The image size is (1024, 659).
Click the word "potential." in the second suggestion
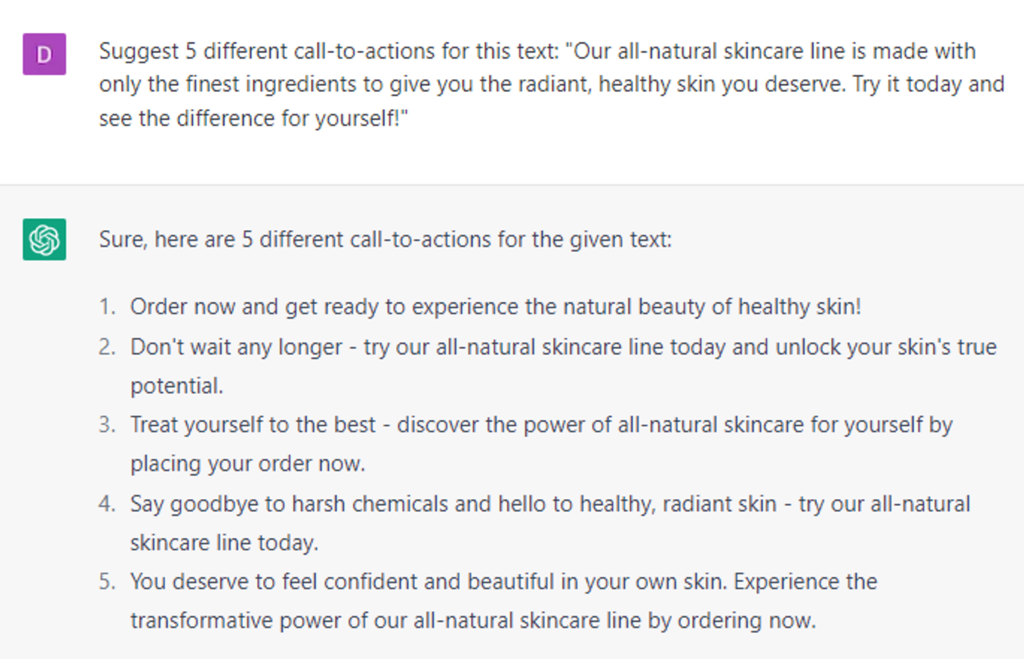[177, 386]
